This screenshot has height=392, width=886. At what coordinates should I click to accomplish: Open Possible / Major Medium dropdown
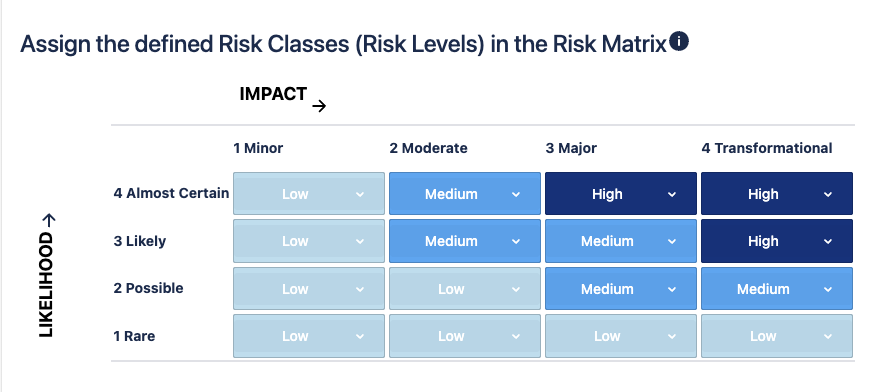pos(621,289)
